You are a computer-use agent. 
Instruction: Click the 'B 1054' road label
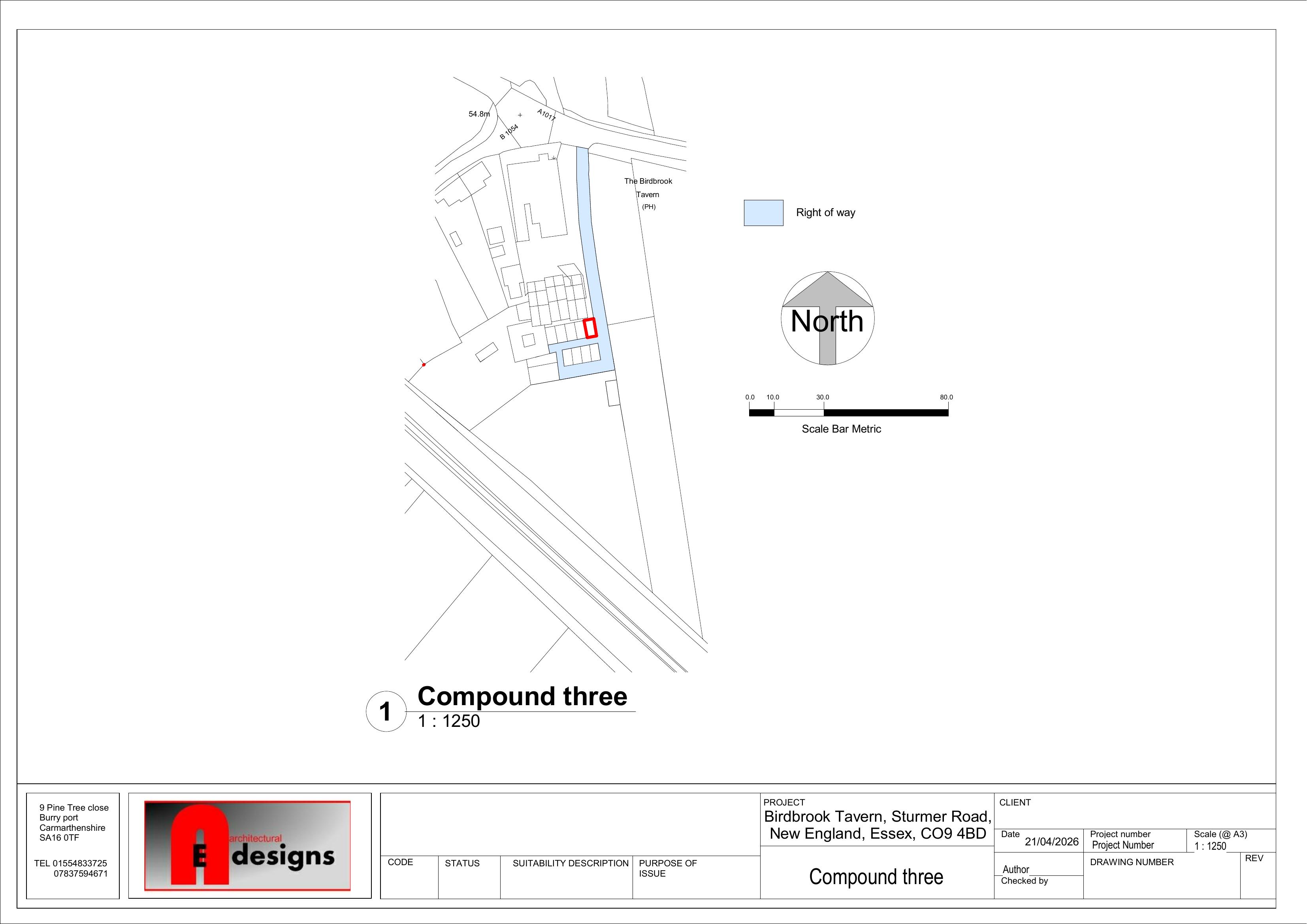509,132
